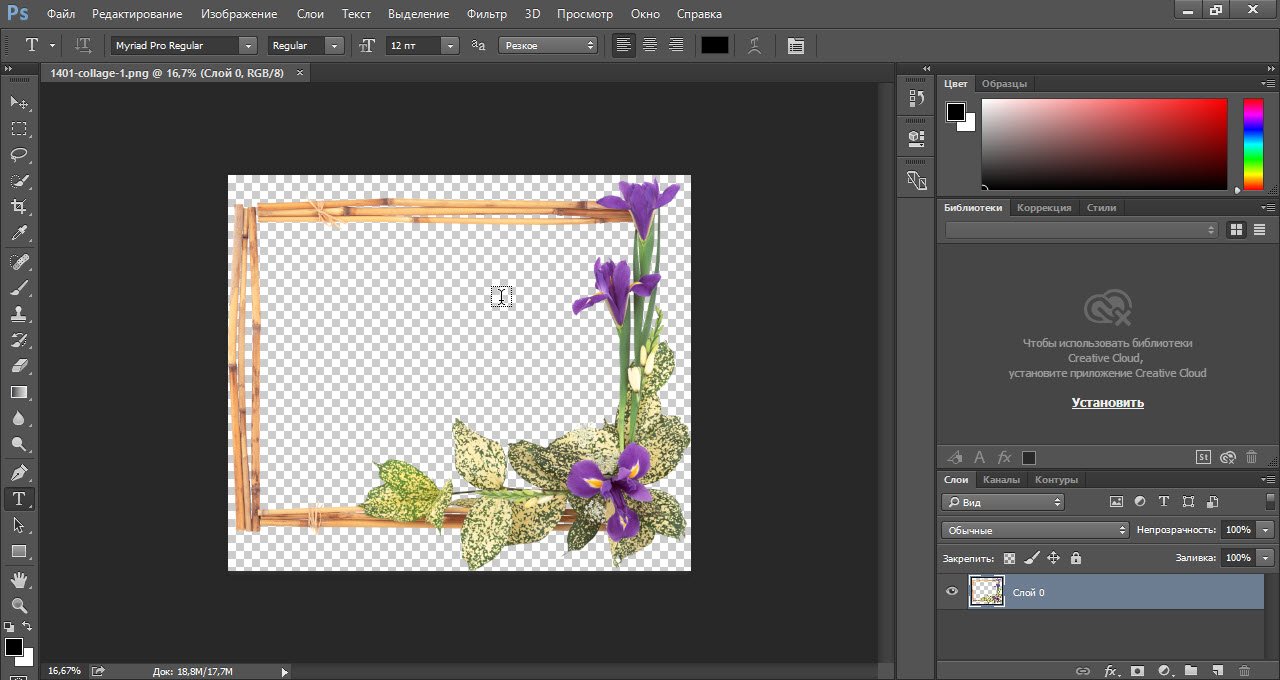Select the Hand tool

19,579
